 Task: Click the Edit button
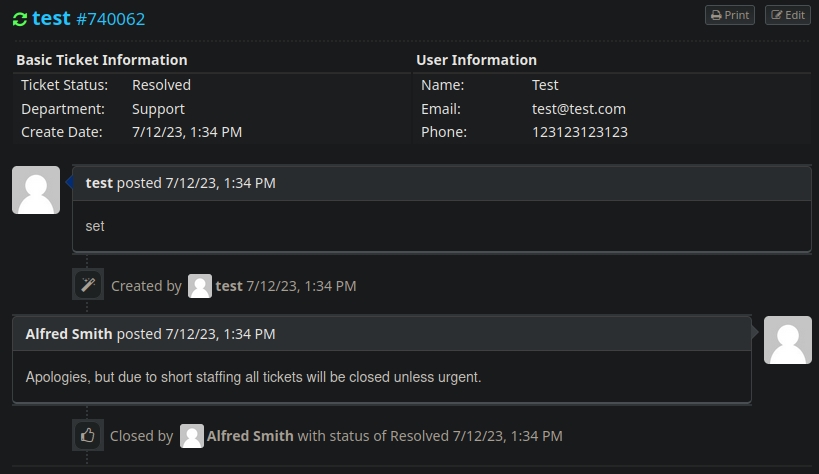point(788,15)
